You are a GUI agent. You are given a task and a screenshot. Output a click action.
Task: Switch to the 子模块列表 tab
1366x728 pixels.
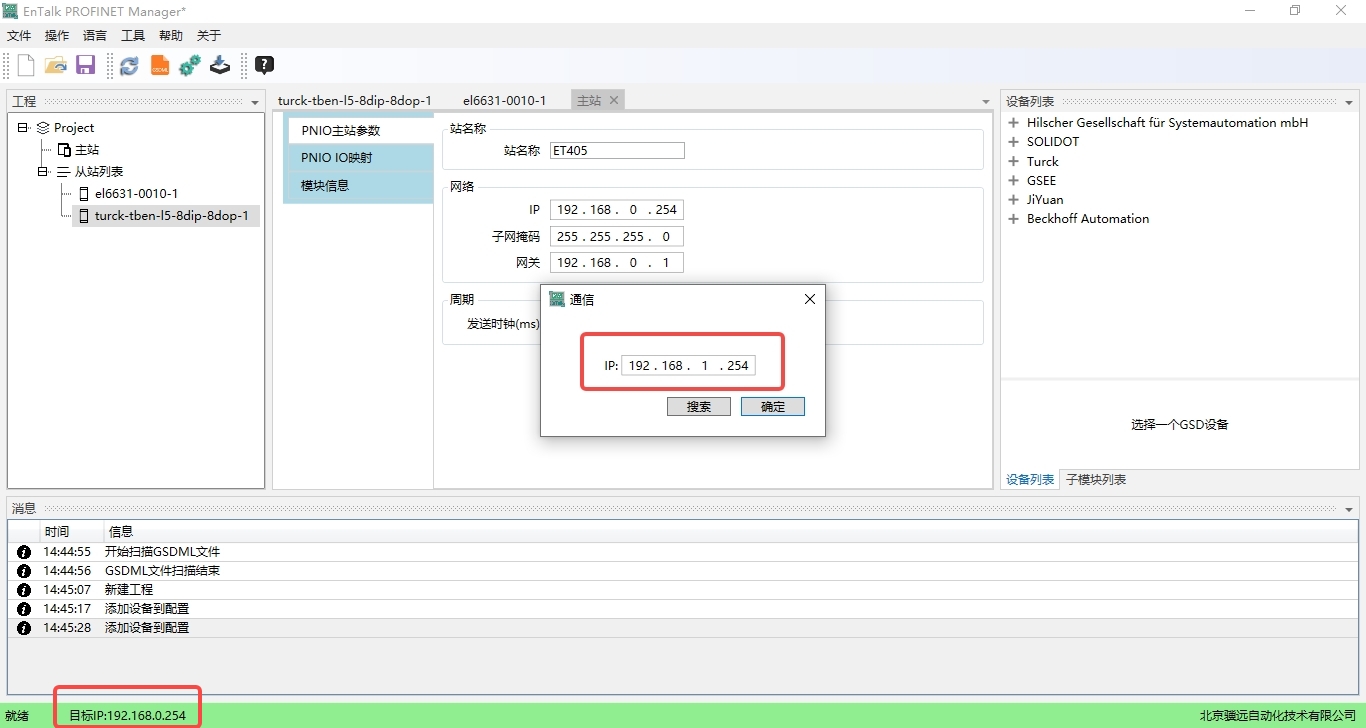[1095, 480]
